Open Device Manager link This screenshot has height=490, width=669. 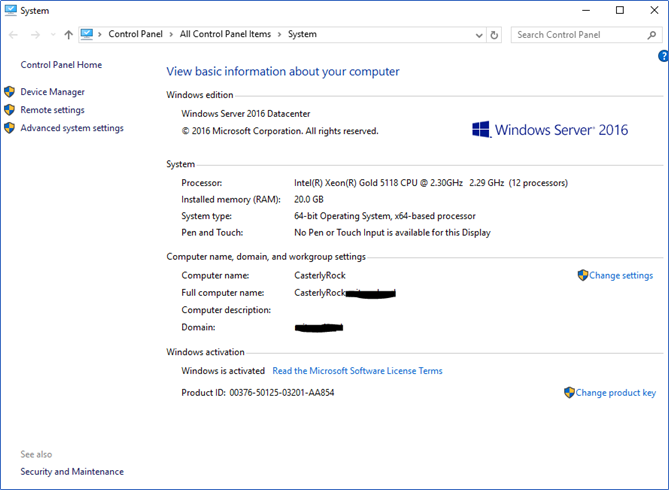pos(52,92)
